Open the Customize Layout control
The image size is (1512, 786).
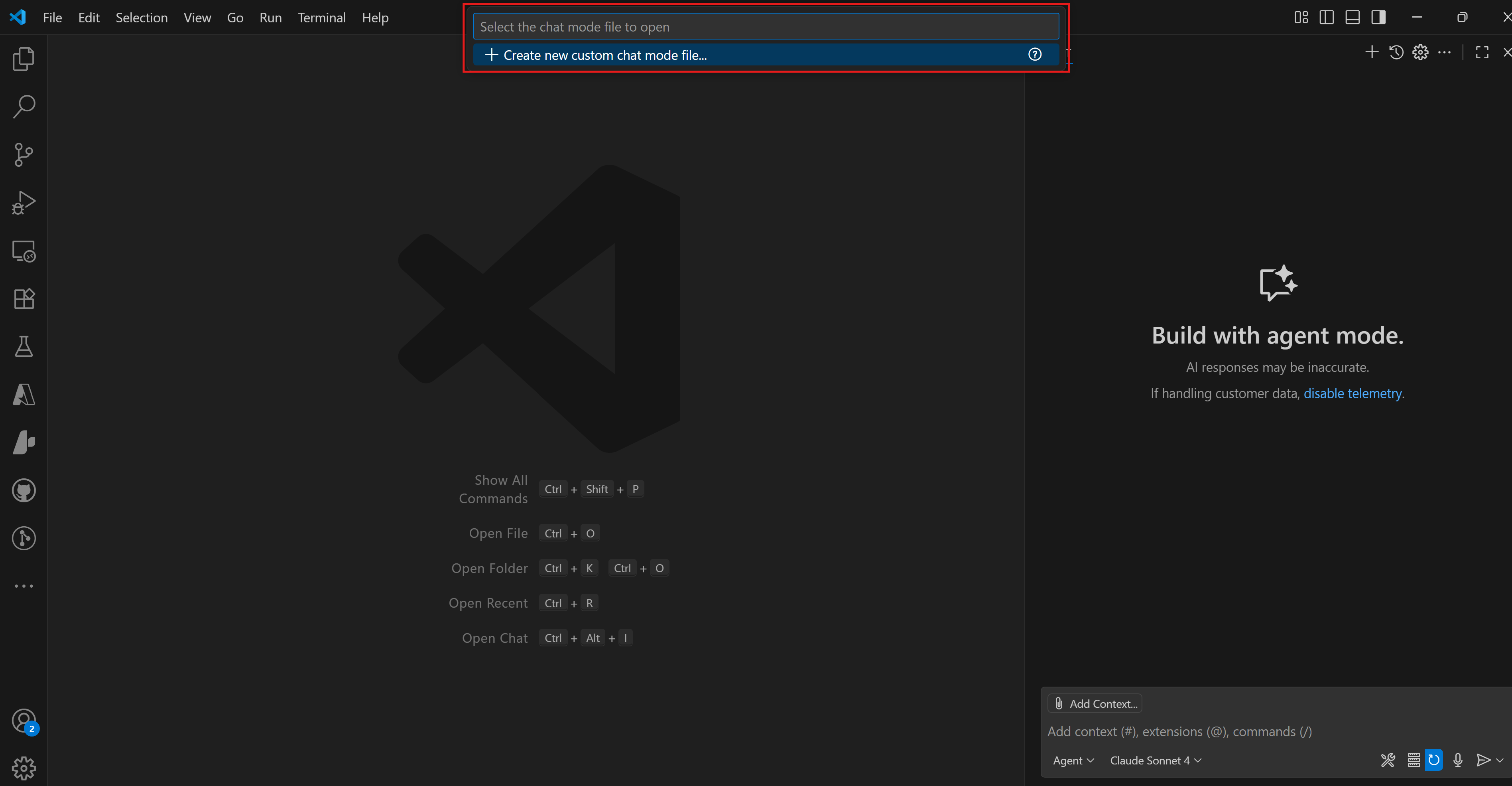(1301, 17)
